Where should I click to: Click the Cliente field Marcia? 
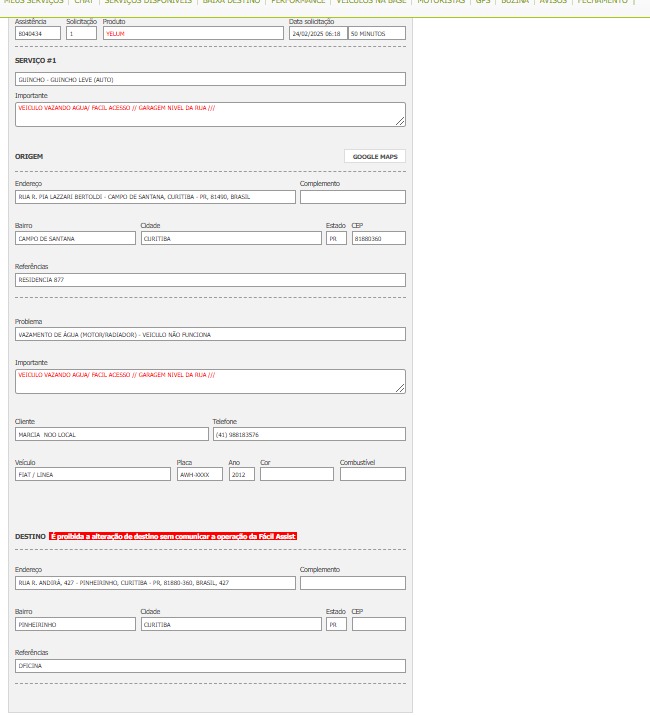click(112, 434)
